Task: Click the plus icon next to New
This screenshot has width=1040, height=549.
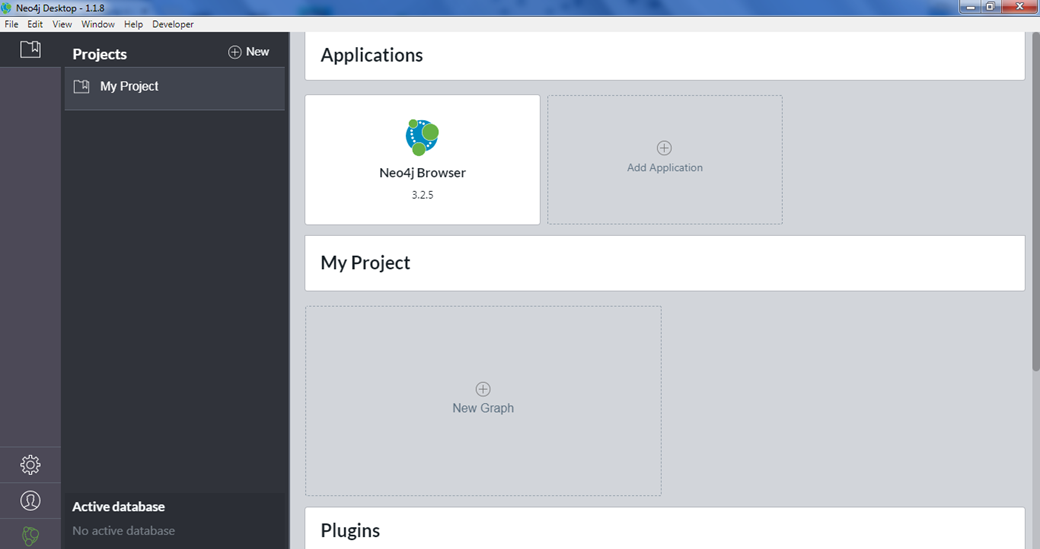Action: tap(235, 52)
